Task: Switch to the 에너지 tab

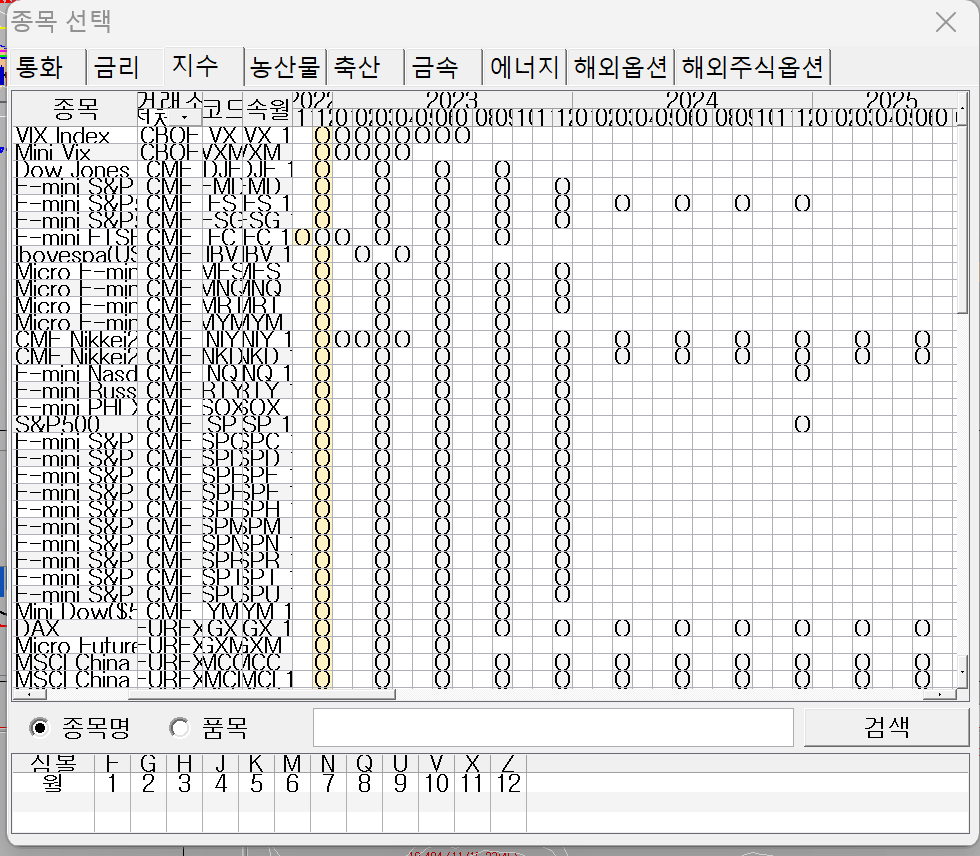Action: pos(525,67)
